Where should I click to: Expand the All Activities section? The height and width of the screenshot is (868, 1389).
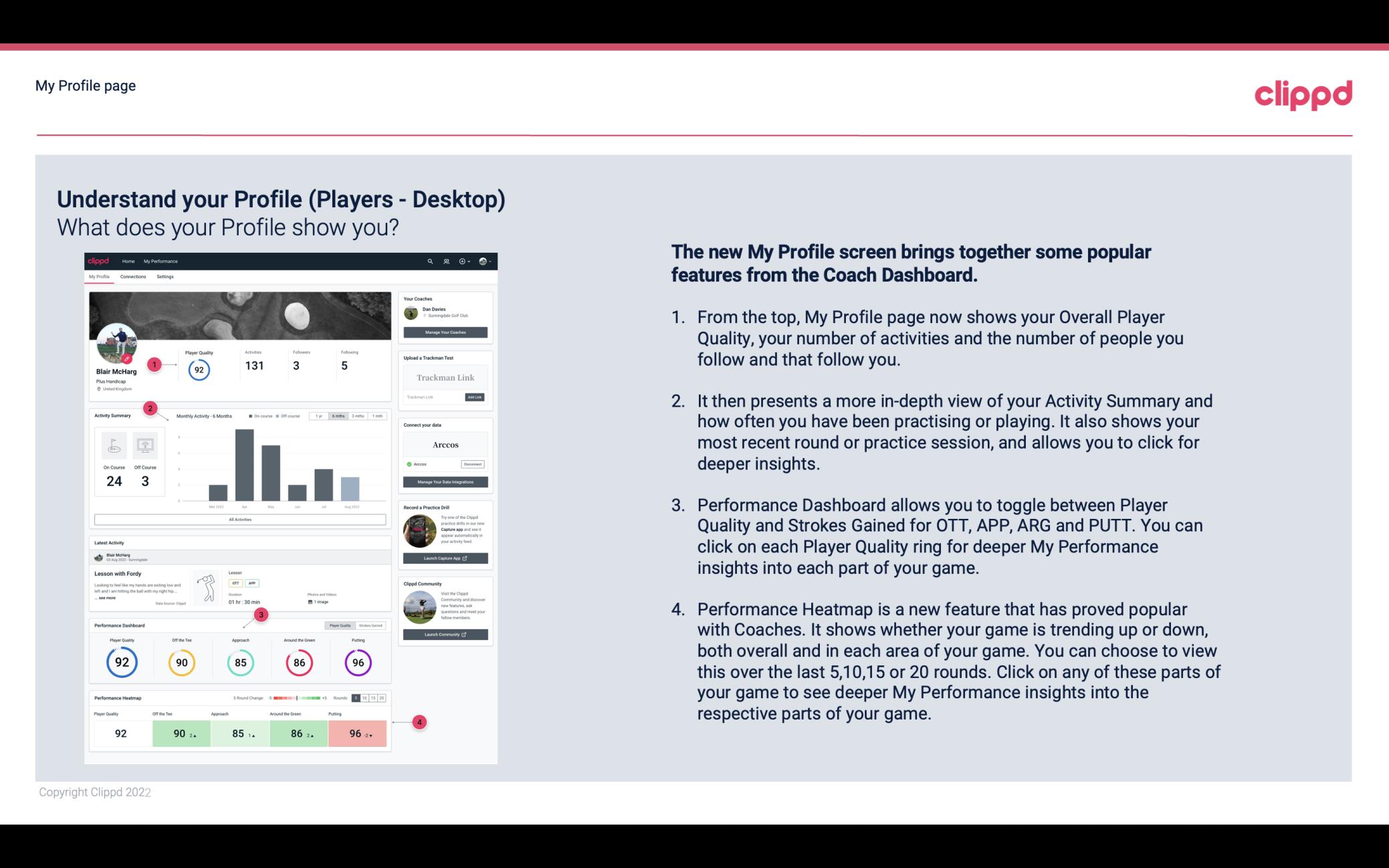pos(240,519)
